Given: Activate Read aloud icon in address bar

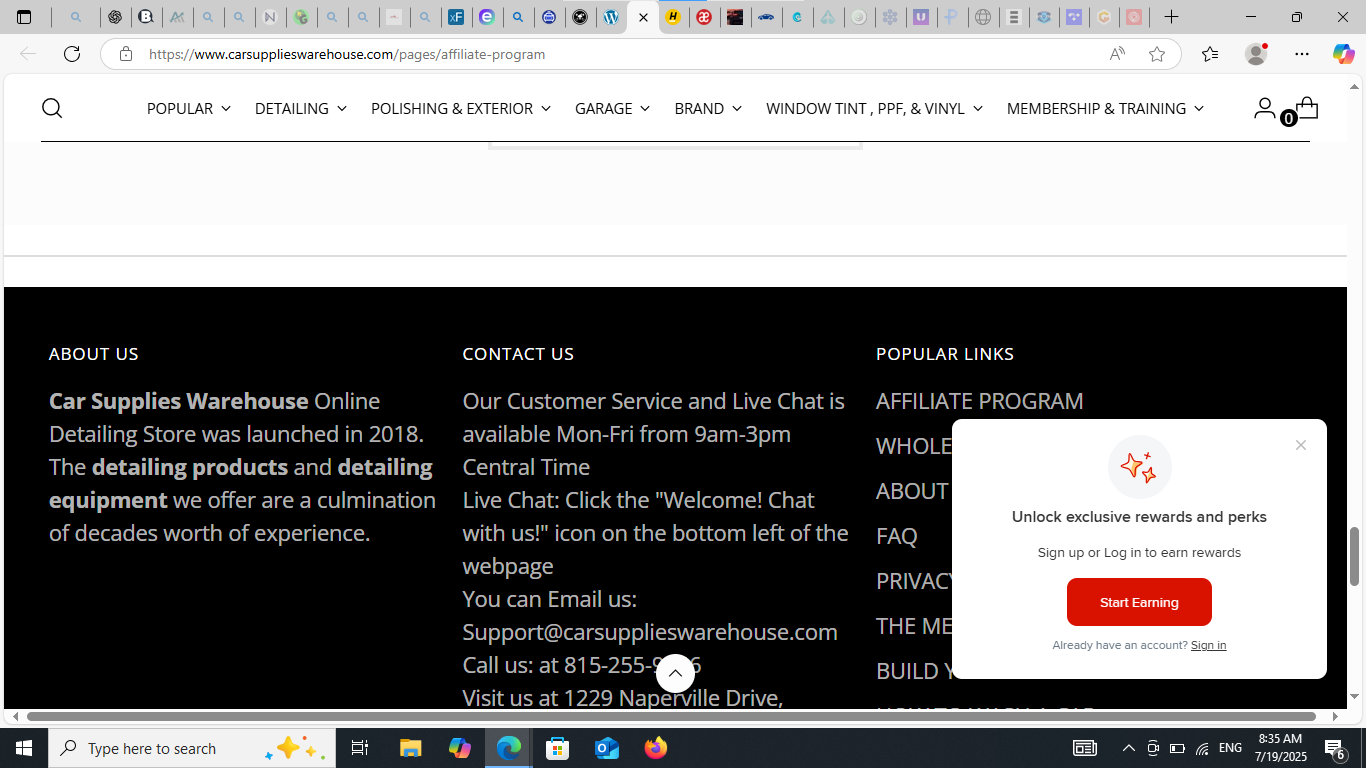Looking at the screenshot, I should pos(1117,54).
